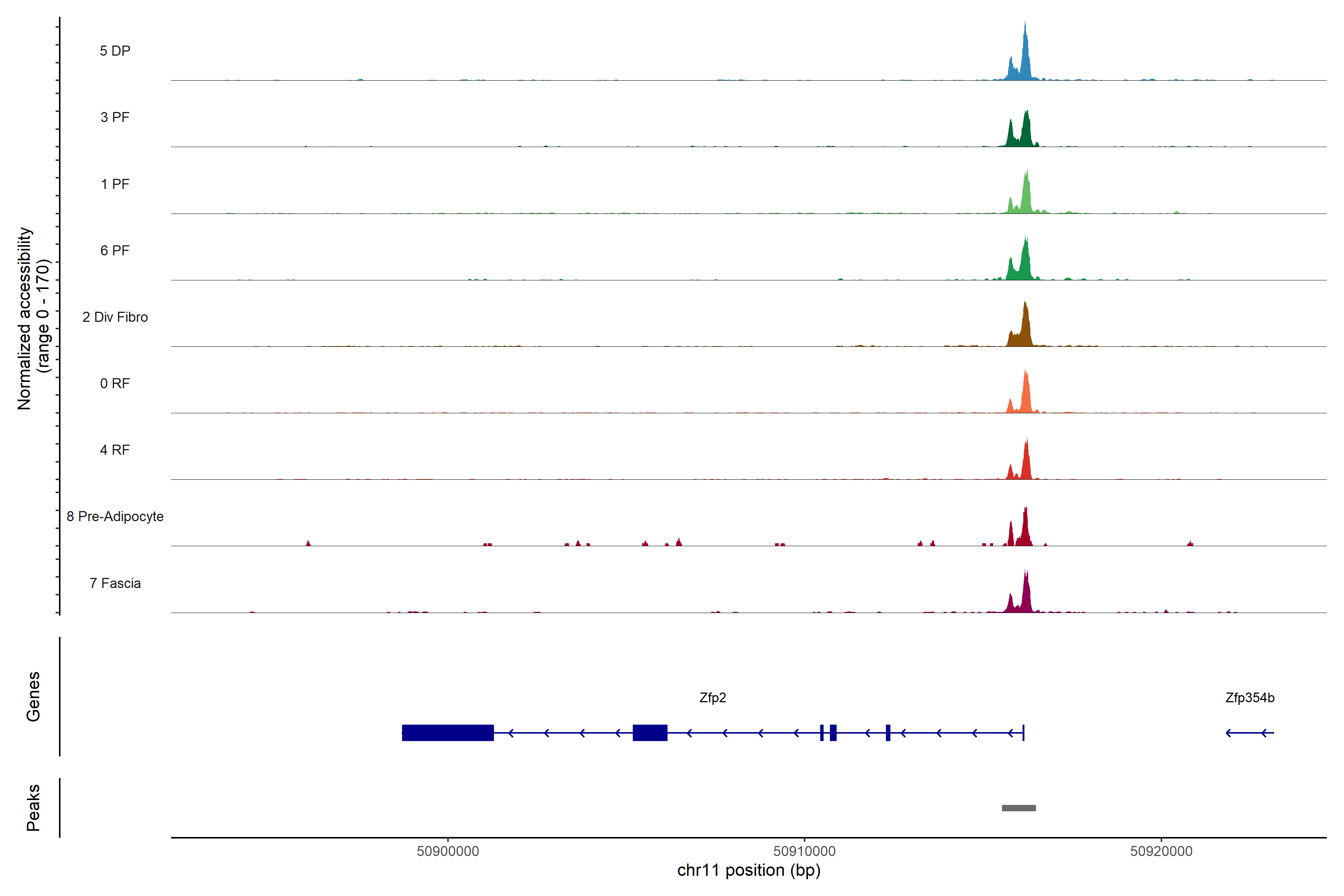Click the 6 PF track label
The width and height of the screenshot is (1344, 896).
pos(115,250)
